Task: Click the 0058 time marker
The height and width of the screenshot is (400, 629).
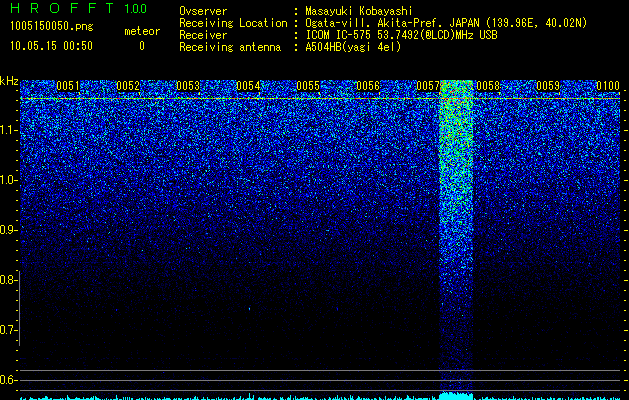Action: point(488,86)
